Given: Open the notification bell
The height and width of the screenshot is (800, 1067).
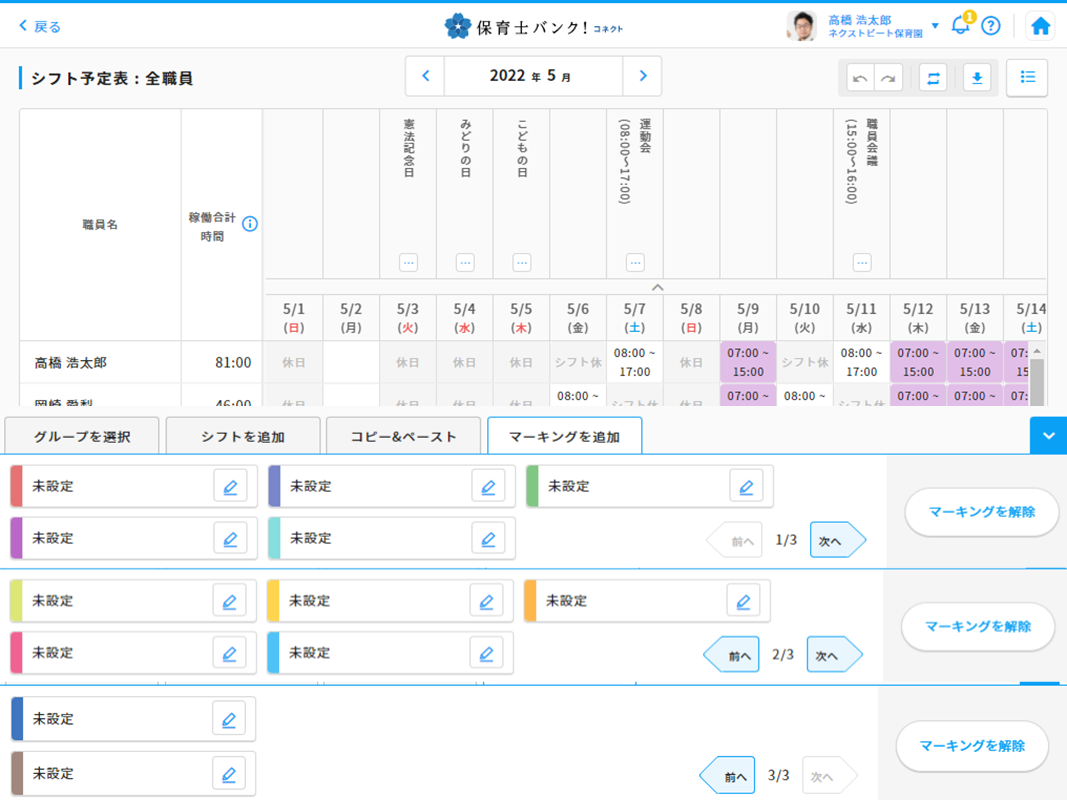Looking at the screenshot, I should [x=960, y=26].
